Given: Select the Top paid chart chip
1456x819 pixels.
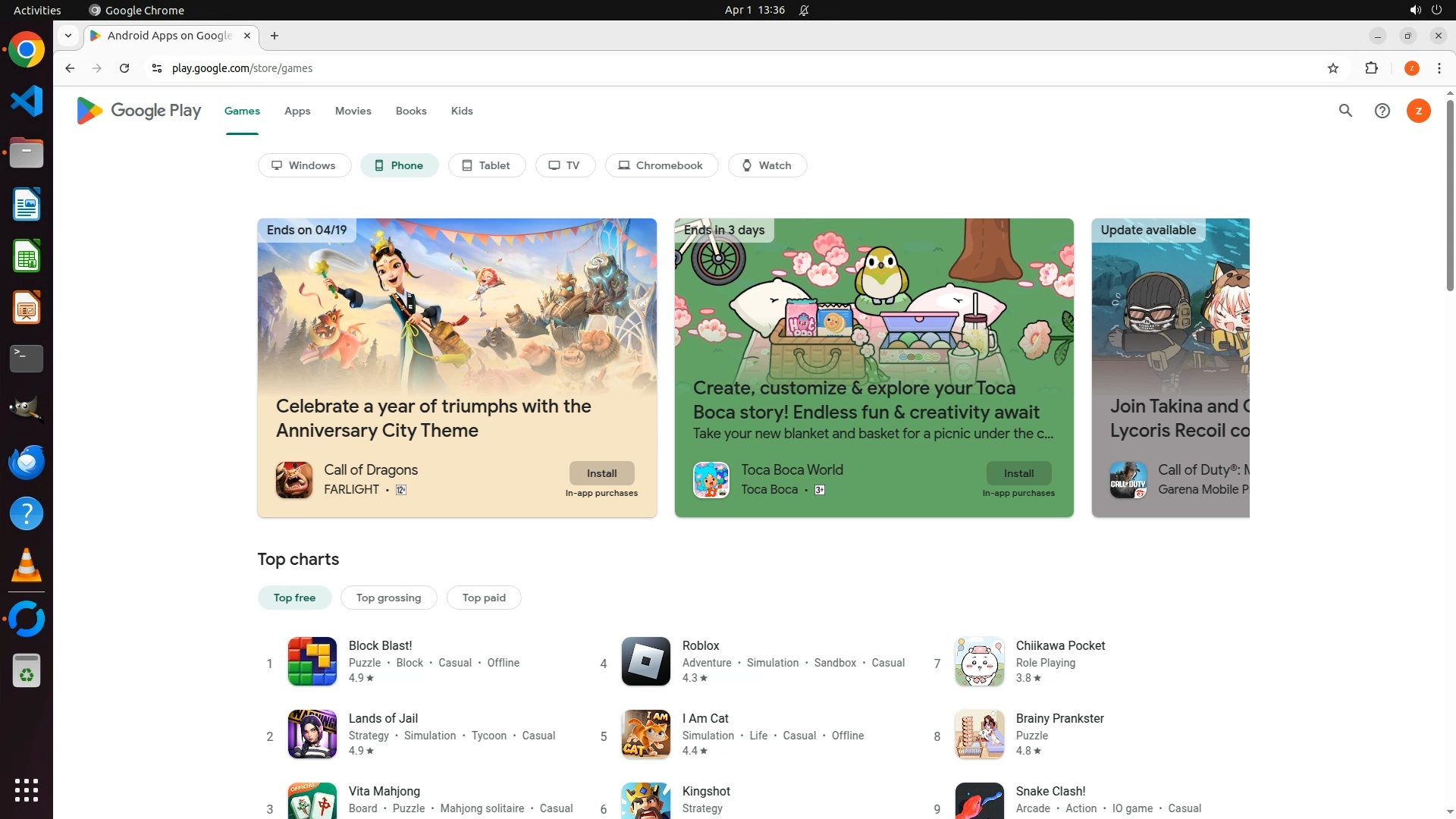Looking at the screenshot, I should [483, 598].
